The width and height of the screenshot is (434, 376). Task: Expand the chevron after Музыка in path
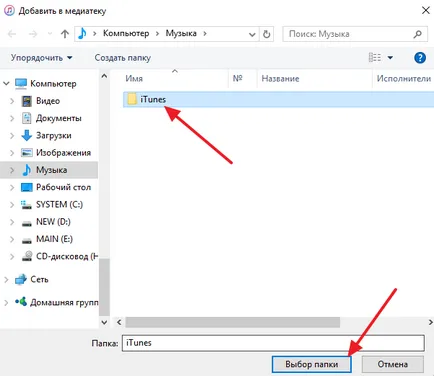click(205, 34)
